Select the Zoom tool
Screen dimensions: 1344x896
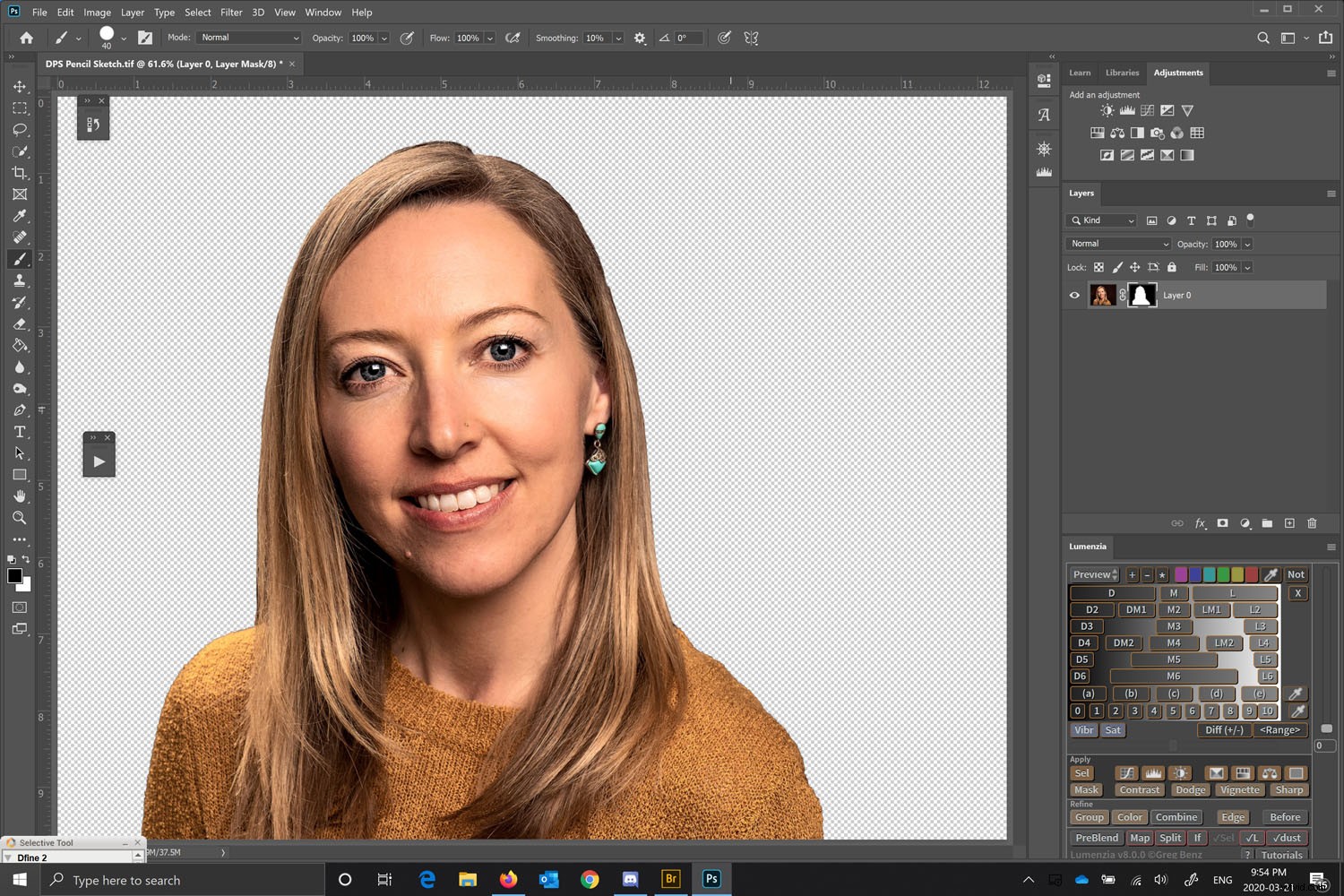point(20,518)
